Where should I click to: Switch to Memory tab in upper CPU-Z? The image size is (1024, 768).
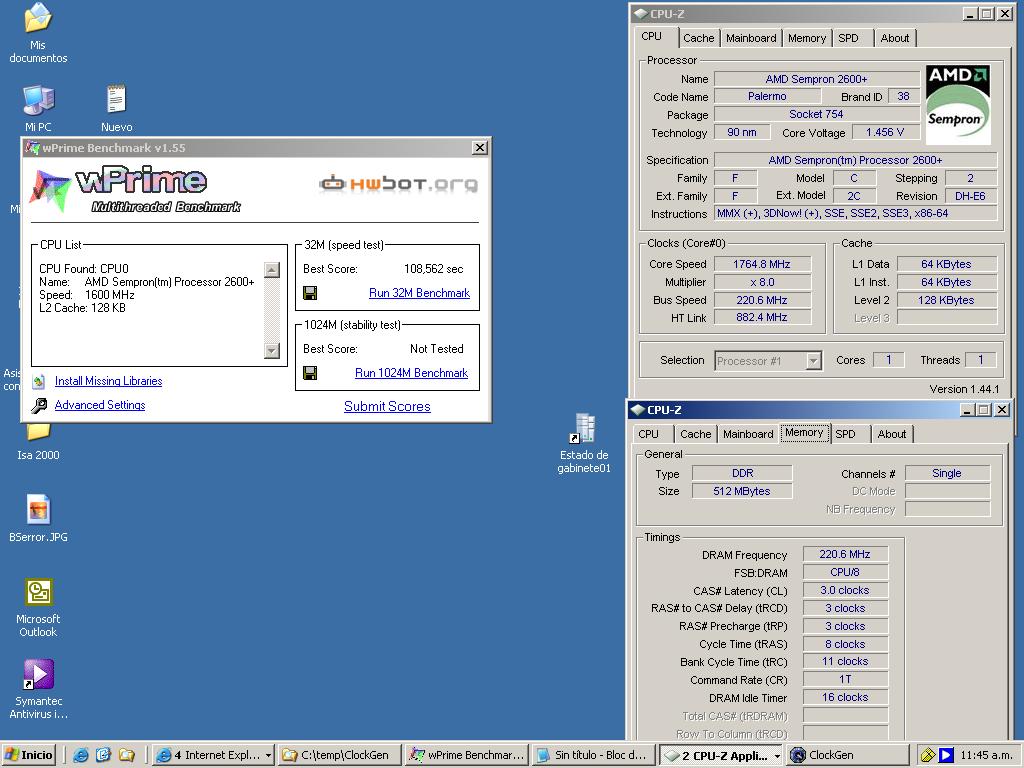pos(807,38)
